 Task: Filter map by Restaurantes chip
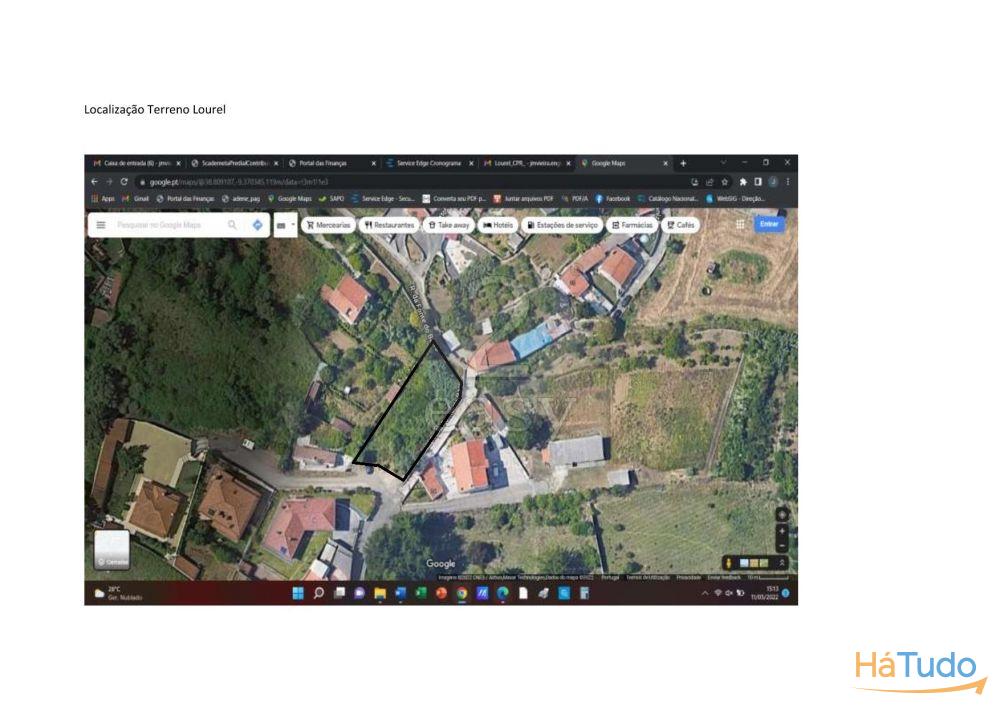pyautogui.click(x=389, y=225)
